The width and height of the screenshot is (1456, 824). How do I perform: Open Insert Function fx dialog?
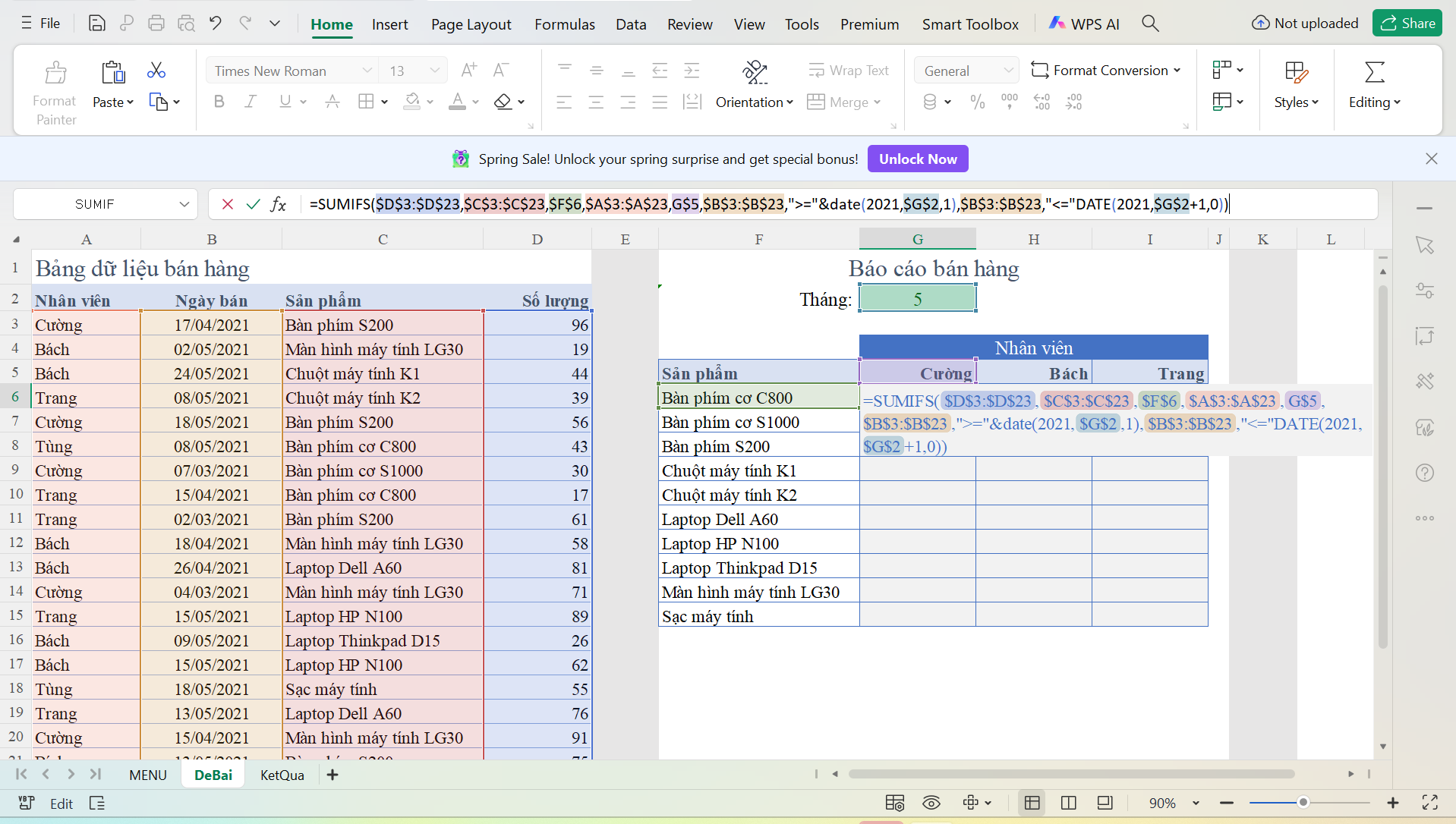point(279,204)
